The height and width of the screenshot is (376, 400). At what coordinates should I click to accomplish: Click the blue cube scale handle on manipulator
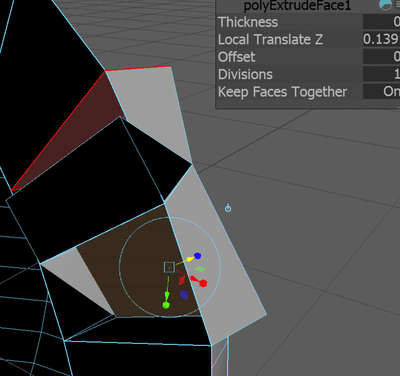tap(198, 256)
